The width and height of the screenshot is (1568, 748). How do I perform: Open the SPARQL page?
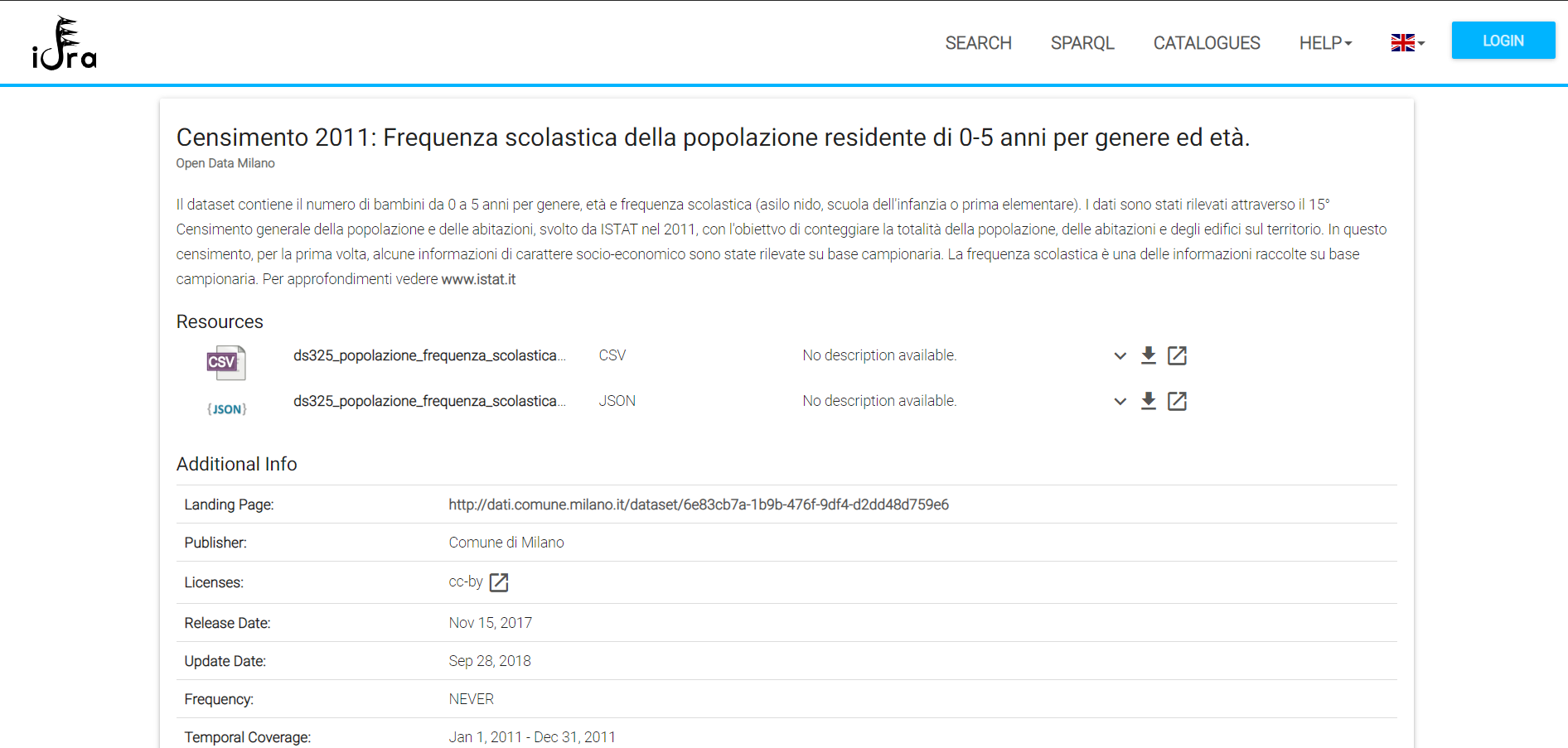tap(1082, 43)
